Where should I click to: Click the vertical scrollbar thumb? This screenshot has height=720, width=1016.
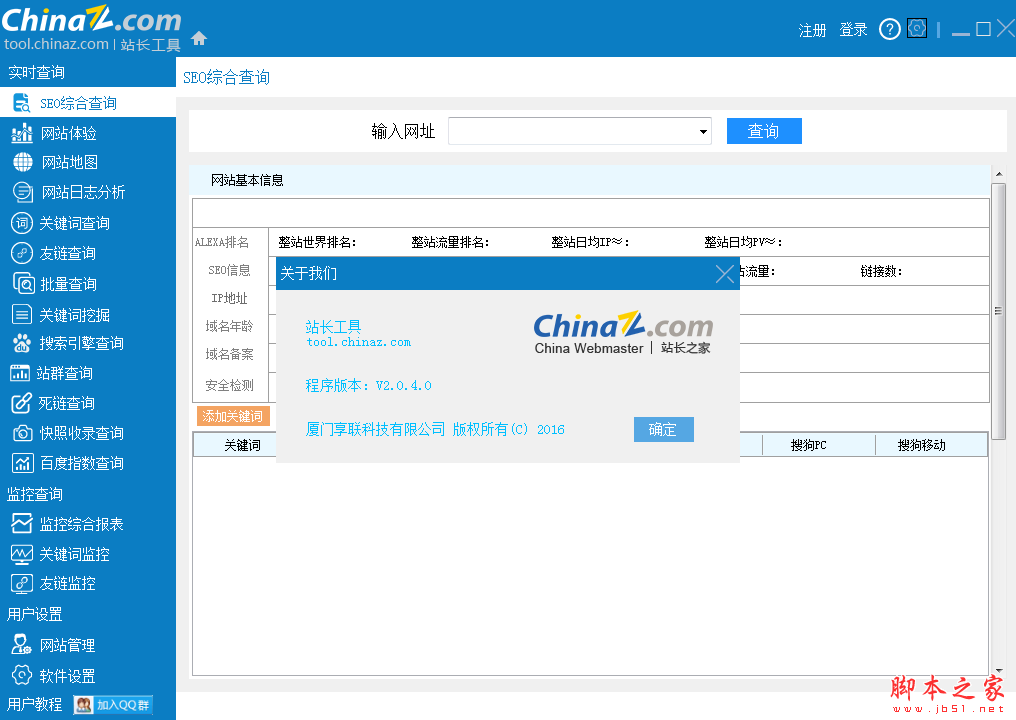tap(998, 311)
